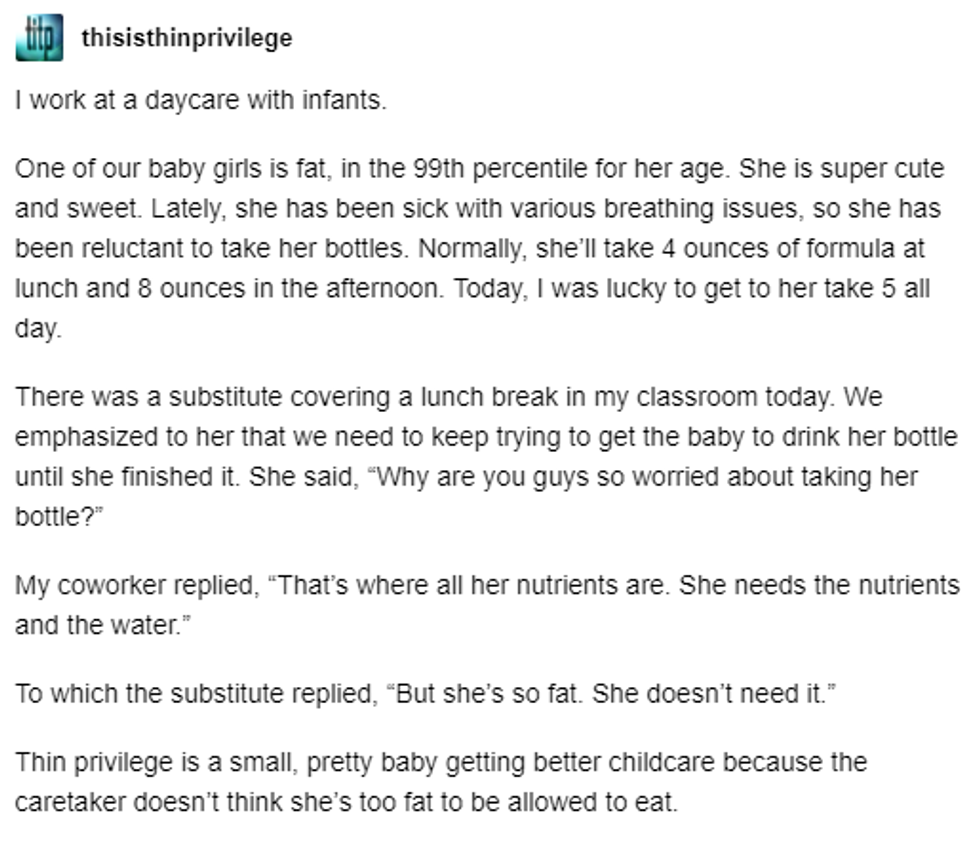Click the line starting "emphasized to her"
980x851 pixels.
click(486, 437)
